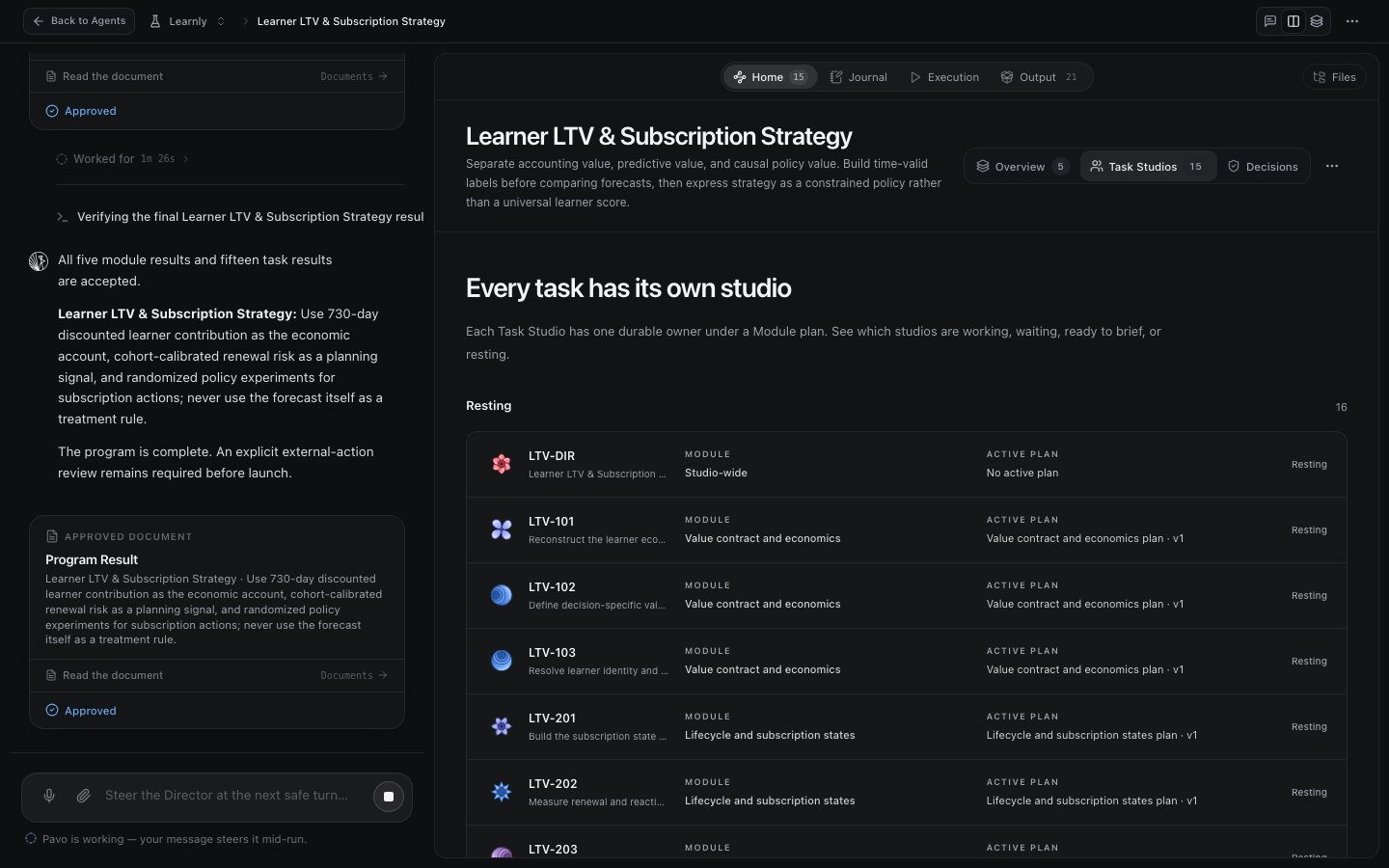
Task: Click the paperclip attach file icon
Action: coord(84,796)
